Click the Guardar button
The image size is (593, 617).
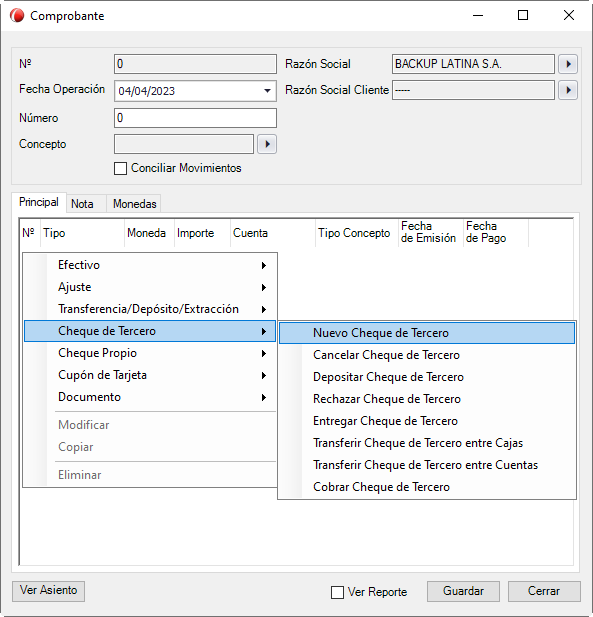463,591
